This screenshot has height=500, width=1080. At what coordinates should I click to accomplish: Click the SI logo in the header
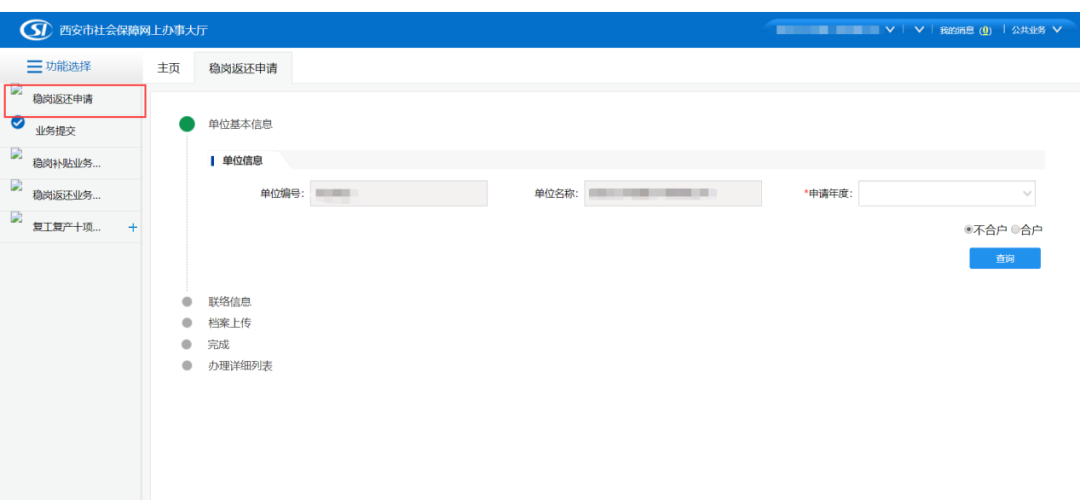click(x=37, y=30)
